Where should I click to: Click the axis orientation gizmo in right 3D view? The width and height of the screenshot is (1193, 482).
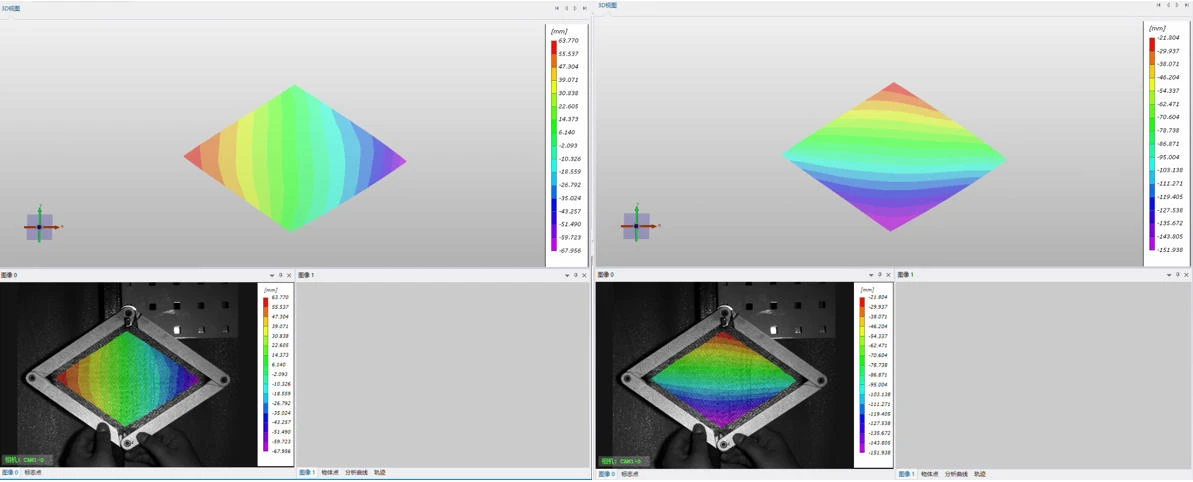636,226
